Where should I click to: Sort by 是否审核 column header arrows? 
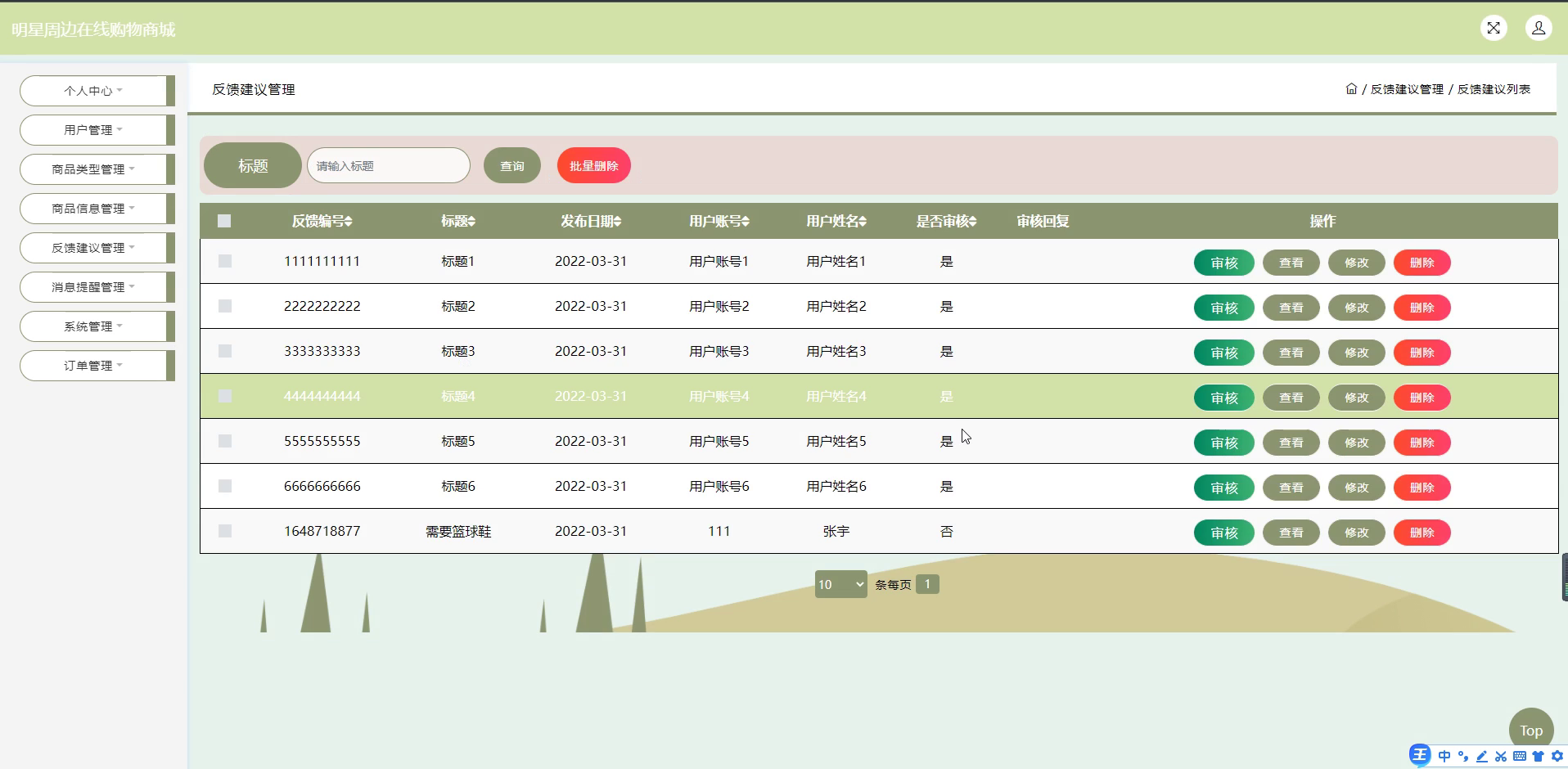[972, 221]
